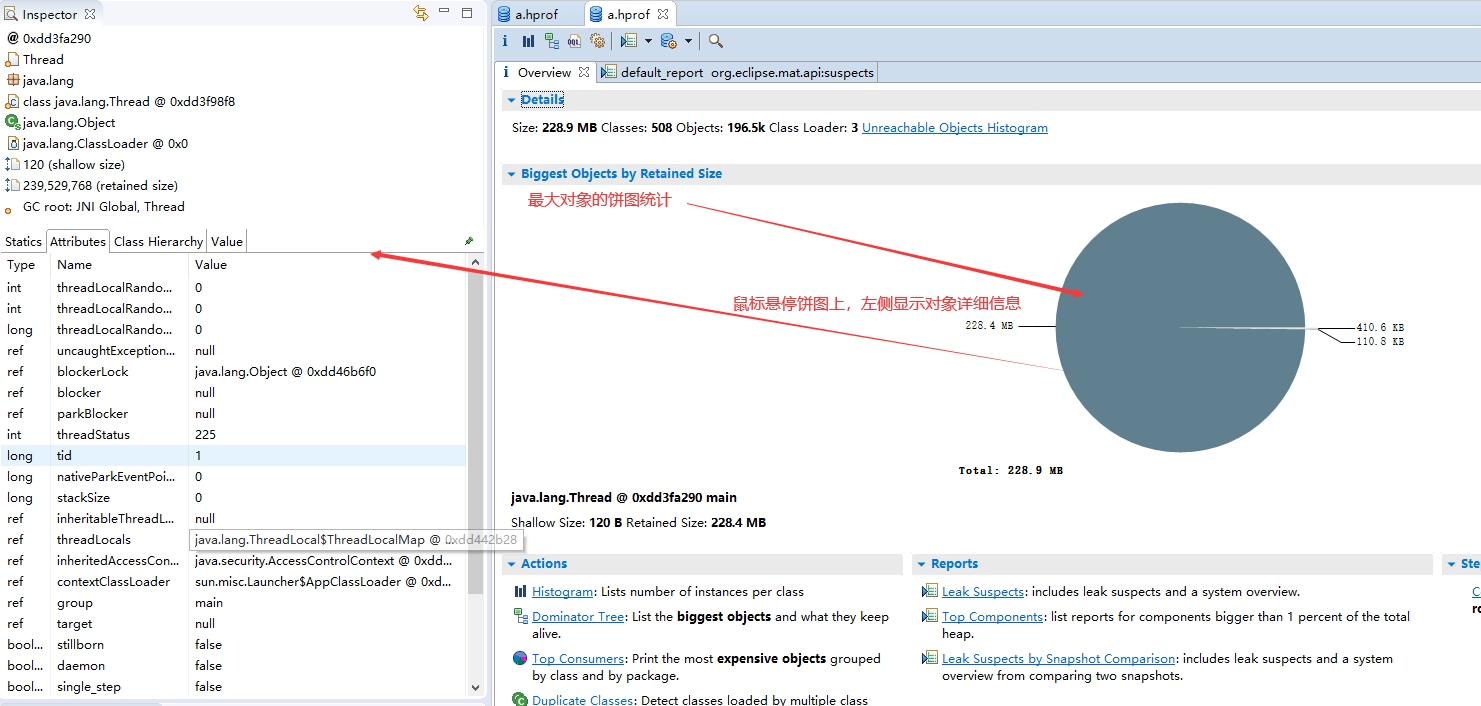
Task: Click the Run Expert System Test icon
Action: click(629, 41)
